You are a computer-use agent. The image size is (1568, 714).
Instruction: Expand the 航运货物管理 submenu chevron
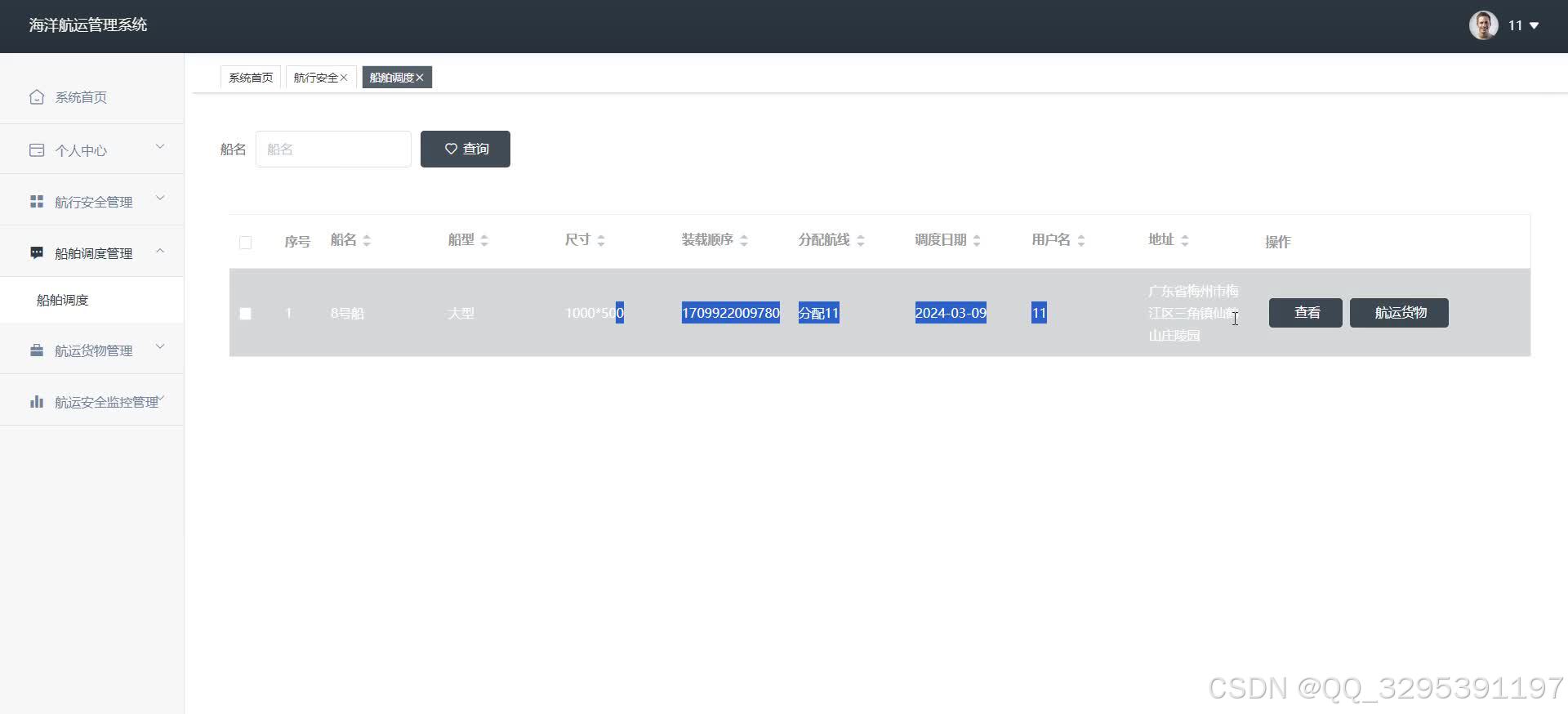(x=160, y=347)
